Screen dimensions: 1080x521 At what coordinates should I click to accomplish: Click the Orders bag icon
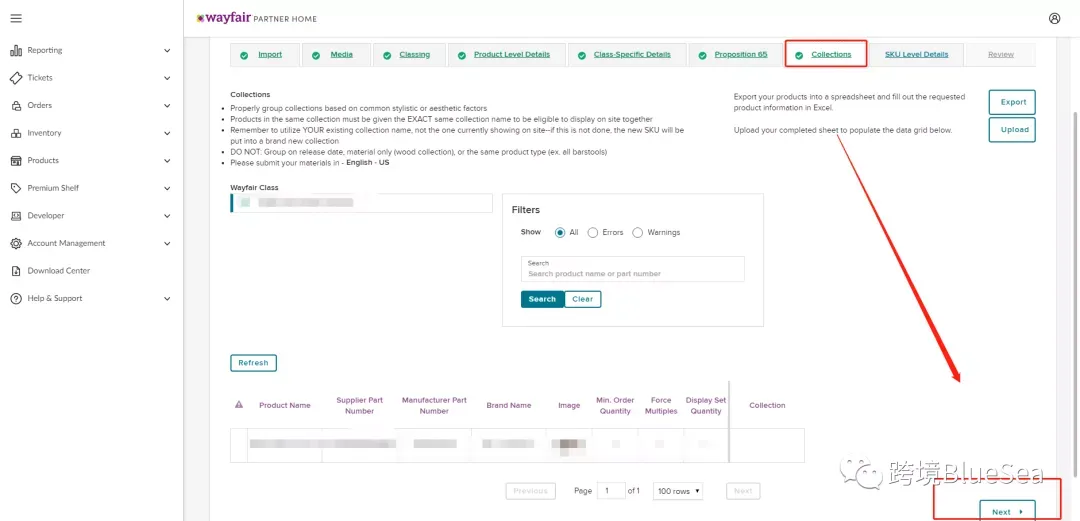16,105
